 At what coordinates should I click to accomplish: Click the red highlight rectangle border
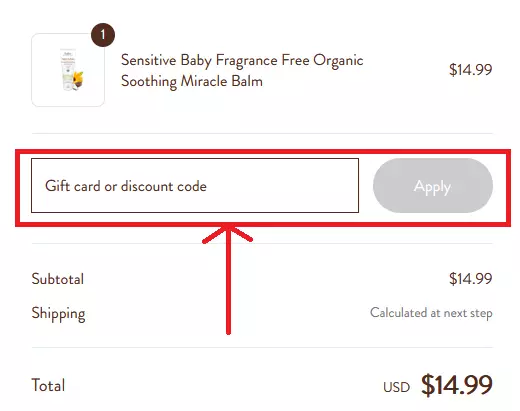(263, 152)
